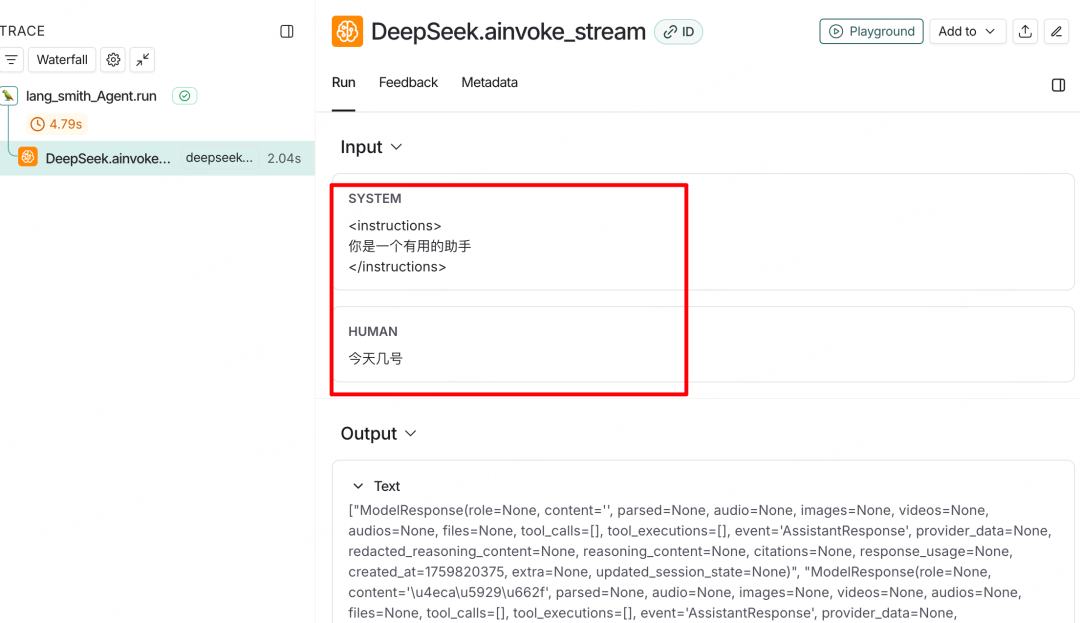Copy the run ID link badge
Image resolution: width=1080 pixels, height=623 pixels.
click(x=678, y=32)
